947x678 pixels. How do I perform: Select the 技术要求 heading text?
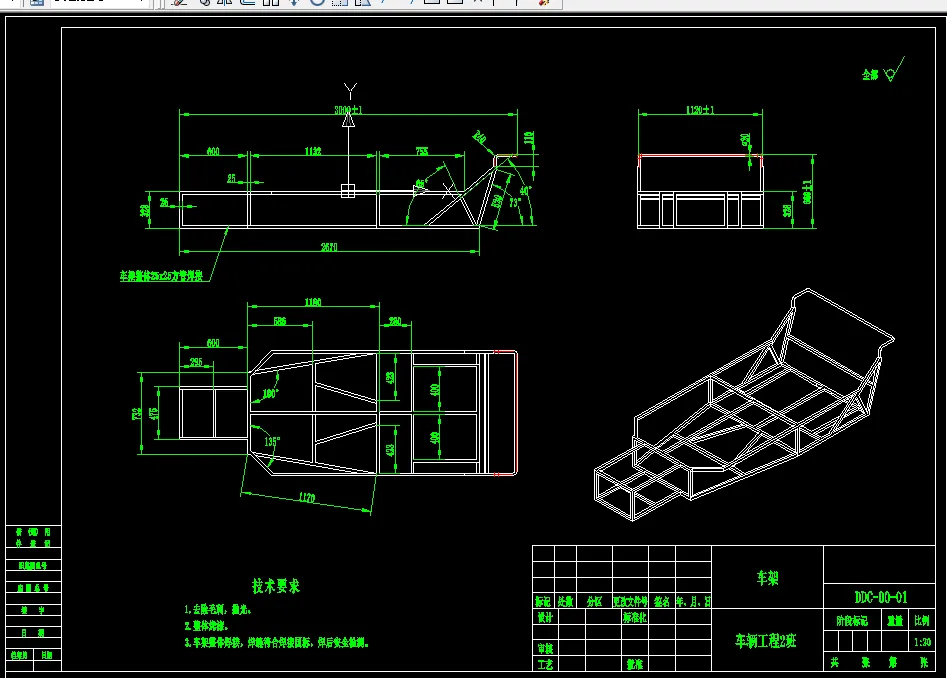pyautogui.click(x=275, y=586)
